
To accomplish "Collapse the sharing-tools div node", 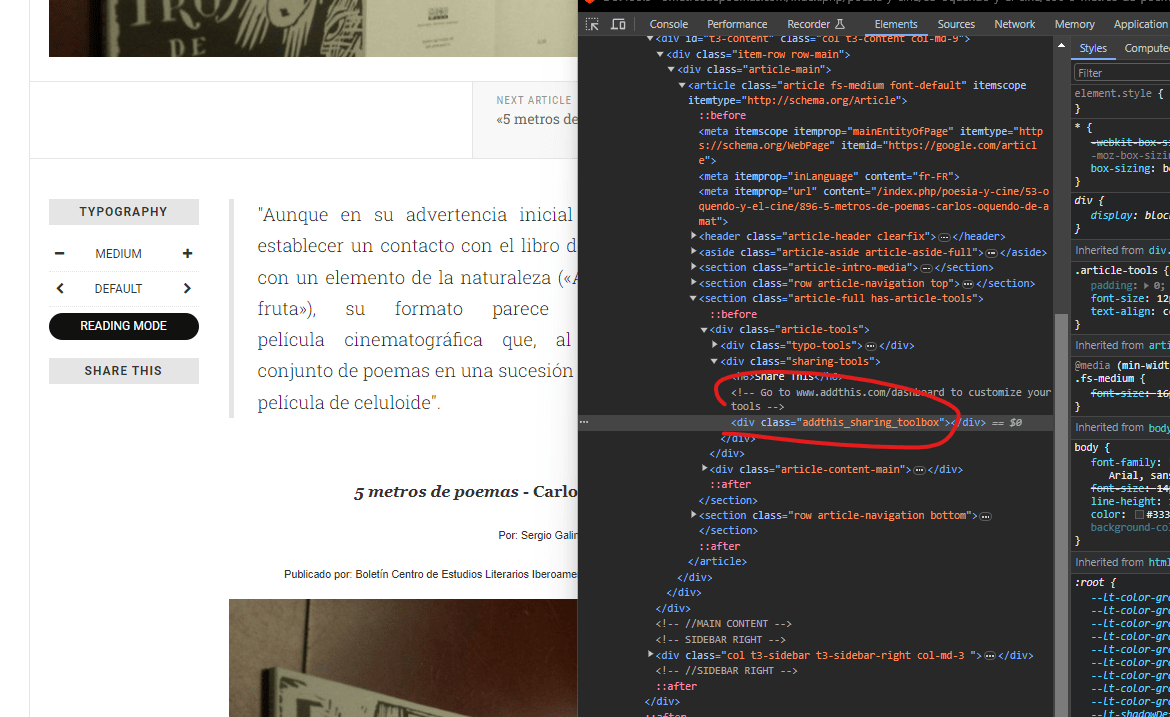I will click(715, 361).
